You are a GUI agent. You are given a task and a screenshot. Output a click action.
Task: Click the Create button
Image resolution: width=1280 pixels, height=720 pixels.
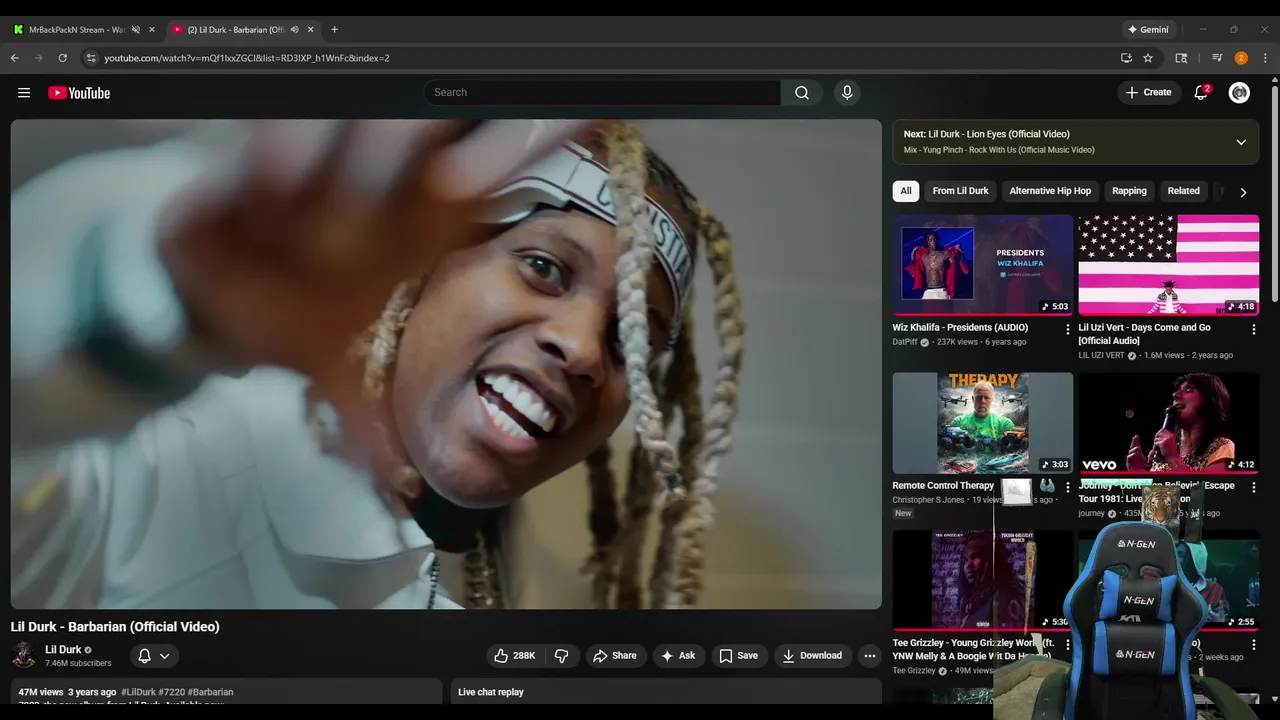click(1148, 93)
